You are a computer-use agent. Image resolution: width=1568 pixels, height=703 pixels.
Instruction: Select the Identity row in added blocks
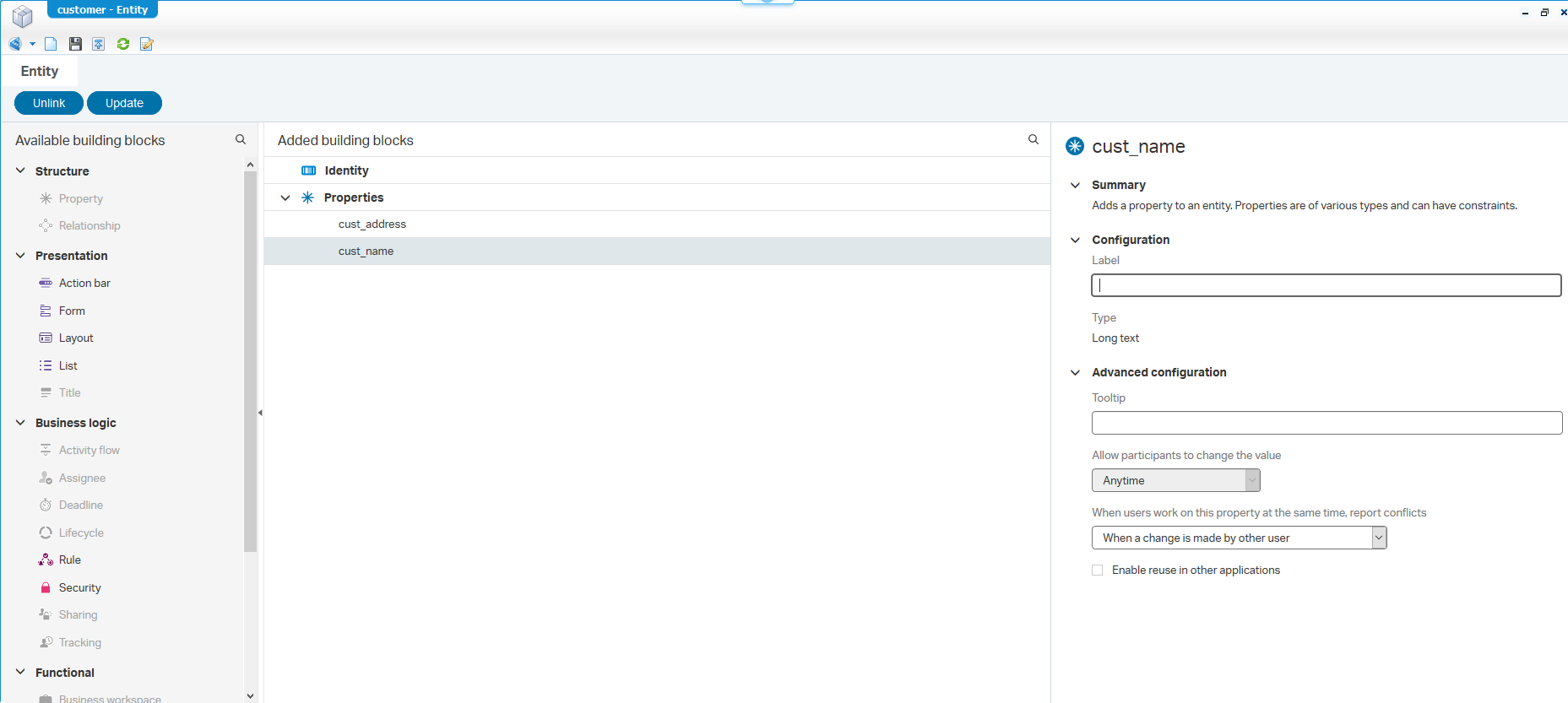657,170
